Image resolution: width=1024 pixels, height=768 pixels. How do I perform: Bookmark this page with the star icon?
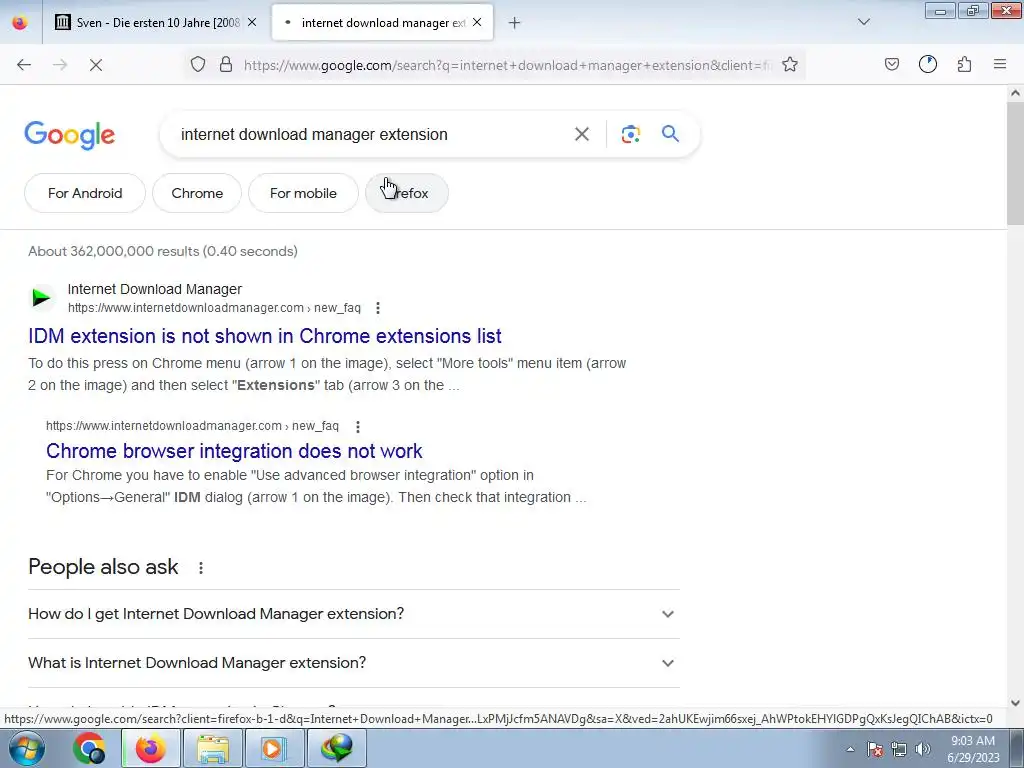click(x=790, y=64)
